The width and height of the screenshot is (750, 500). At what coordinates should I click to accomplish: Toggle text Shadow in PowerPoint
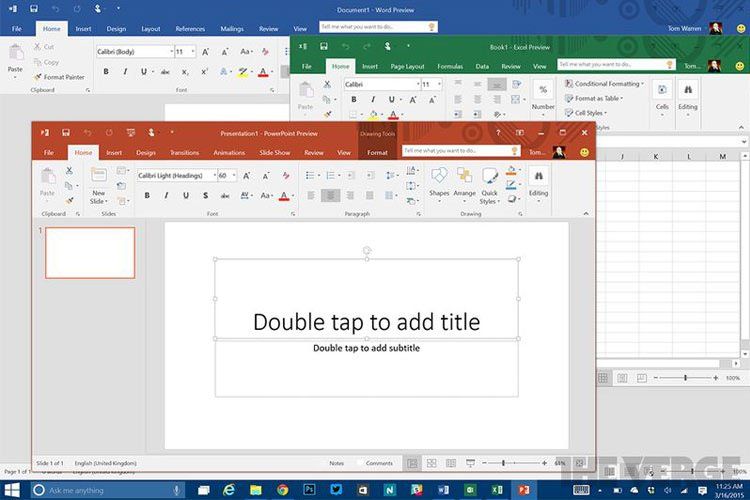pos(205,195)
